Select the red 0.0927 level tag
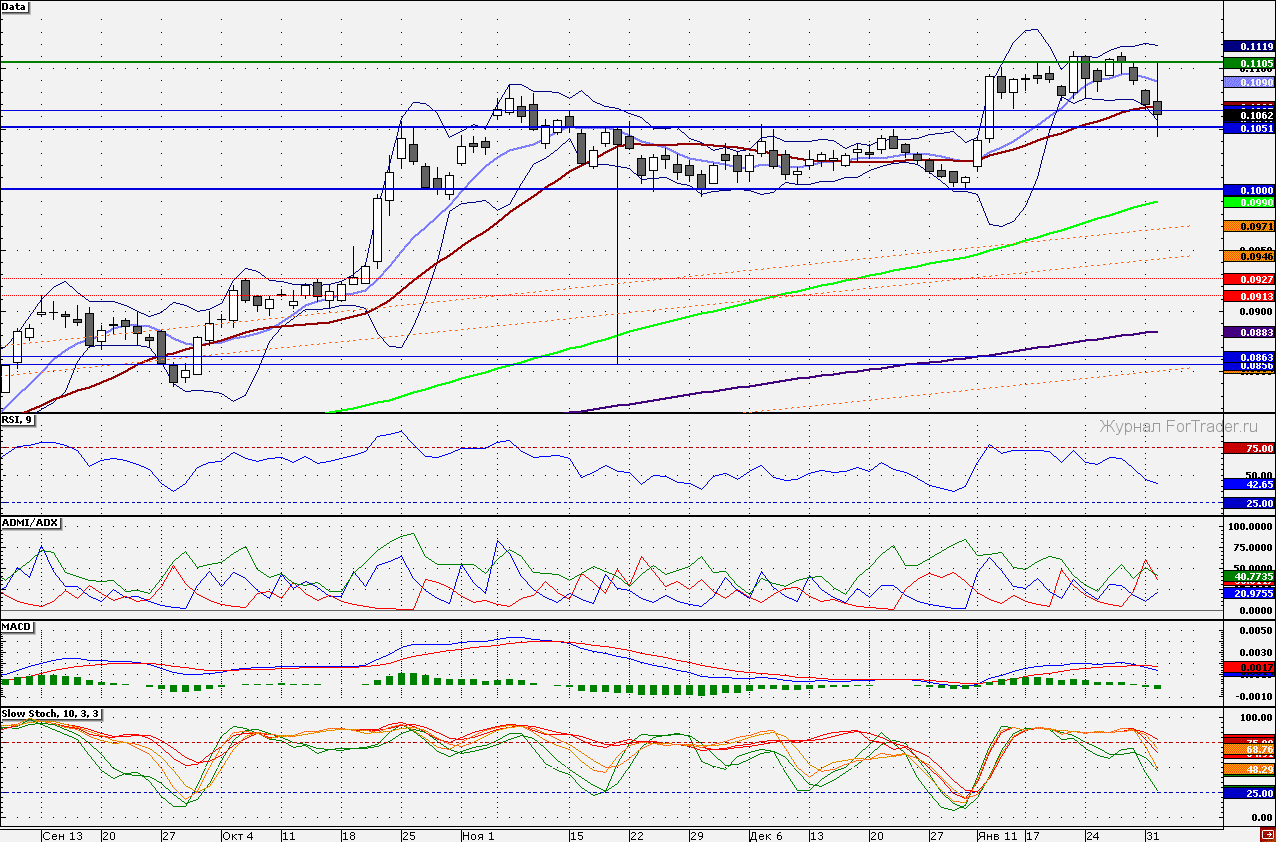 [x=1249, y=279]
